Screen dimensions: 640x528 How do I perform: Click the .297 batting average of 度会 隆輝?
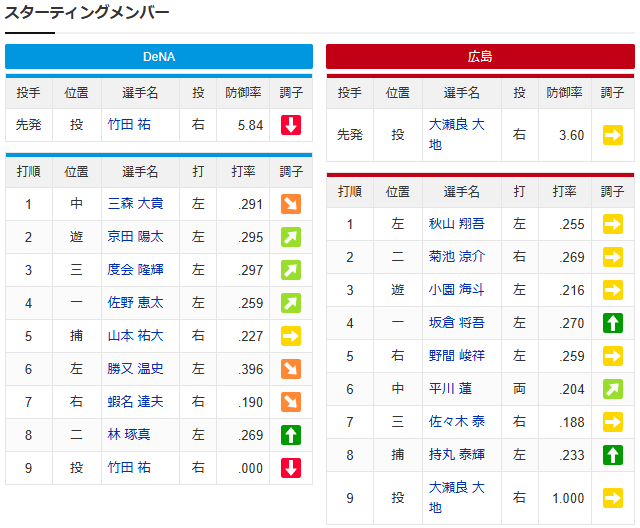251,270
